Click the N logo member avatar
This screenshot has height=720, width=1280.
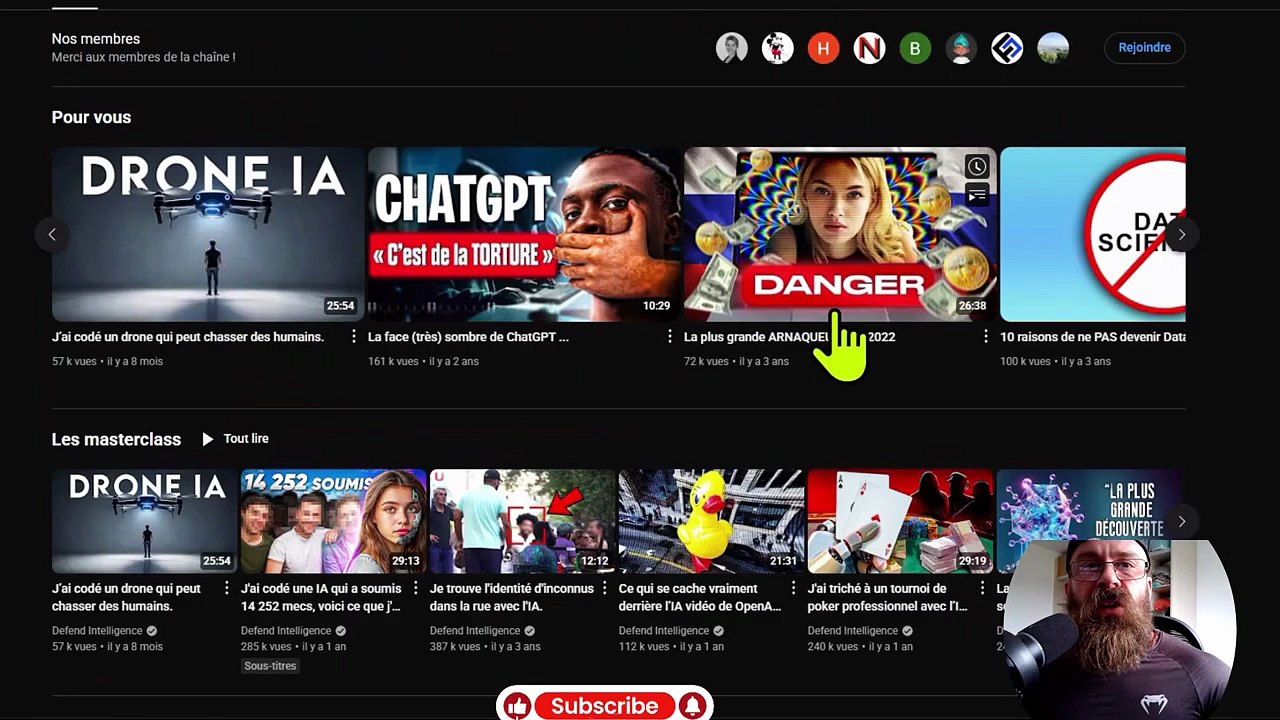click(x=870, y=48)
